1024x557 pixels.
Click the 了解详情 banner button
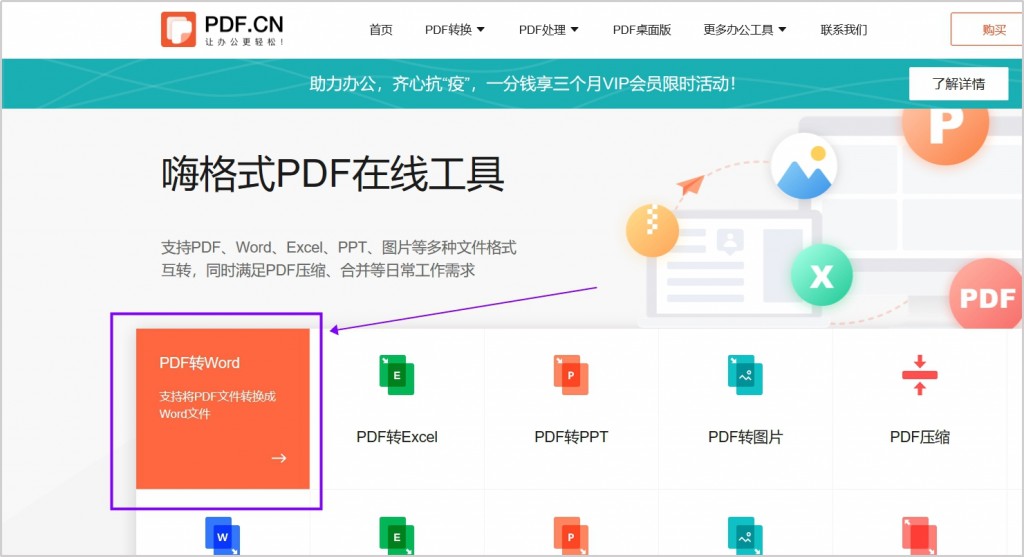coord(958,84)
